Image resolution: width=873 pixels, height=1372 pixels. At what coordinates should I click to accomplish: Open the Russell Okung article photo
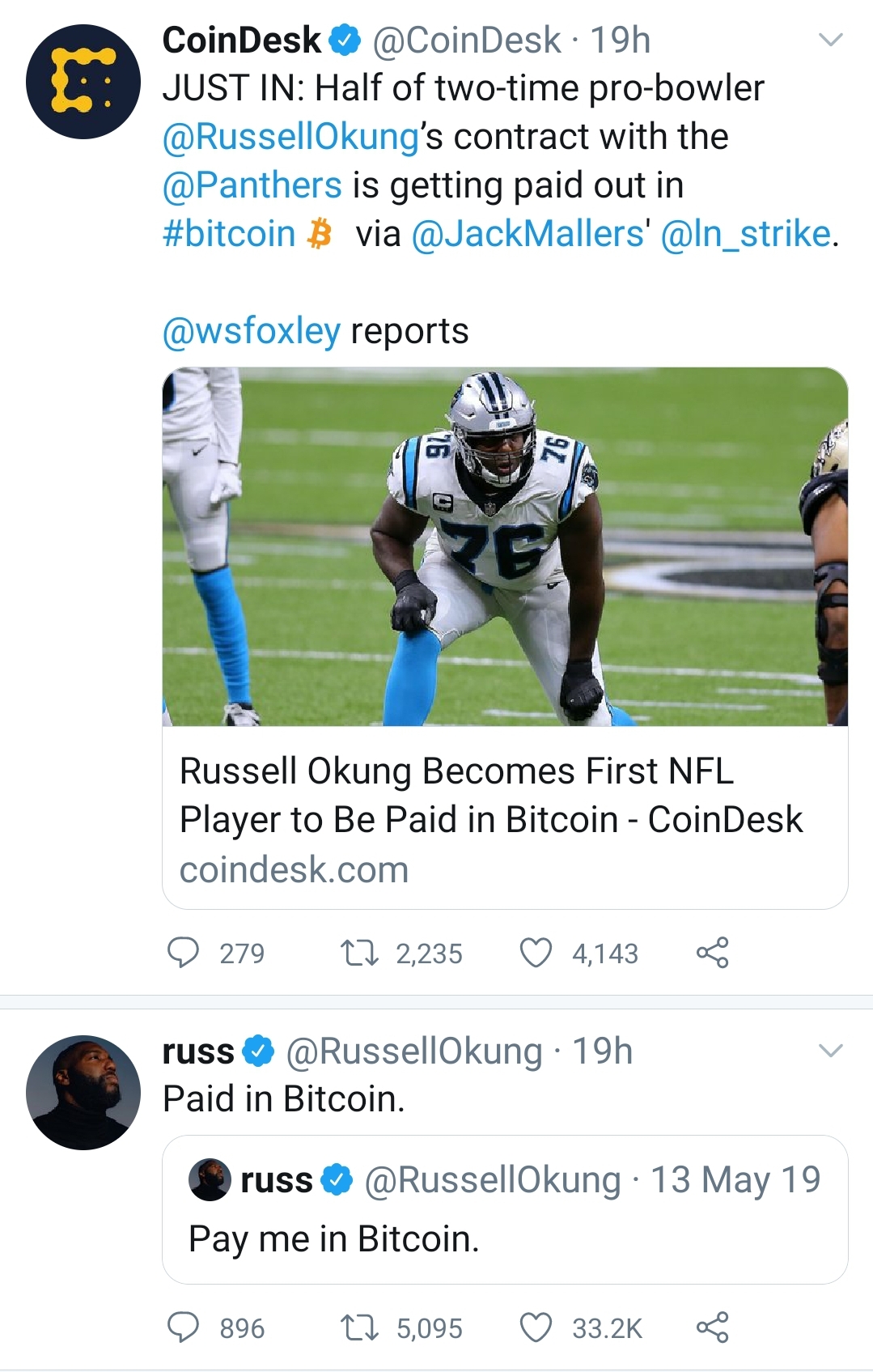(x=505, y=546)
